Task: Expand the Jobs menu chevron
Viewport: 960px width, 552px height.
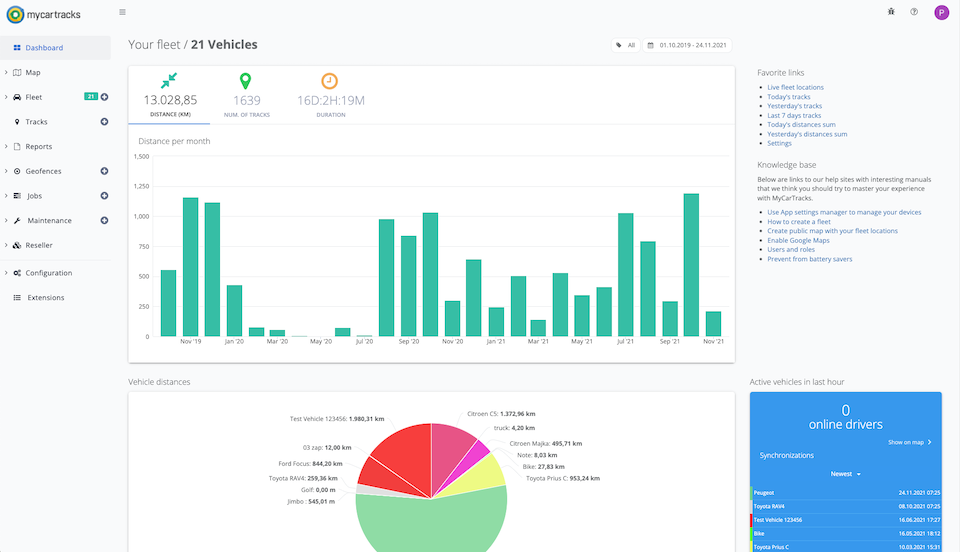Action: point(6,196)
